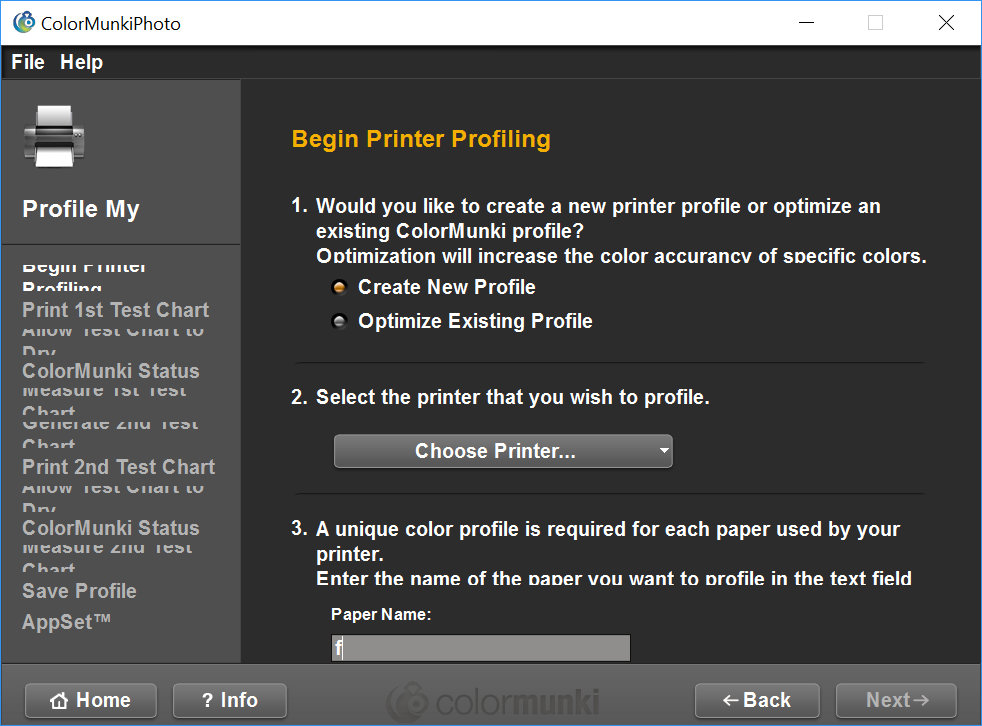Select Create New Profile radio button
Image resolution: width=982 pixels, height=726 pixels.
pos(340,288)
